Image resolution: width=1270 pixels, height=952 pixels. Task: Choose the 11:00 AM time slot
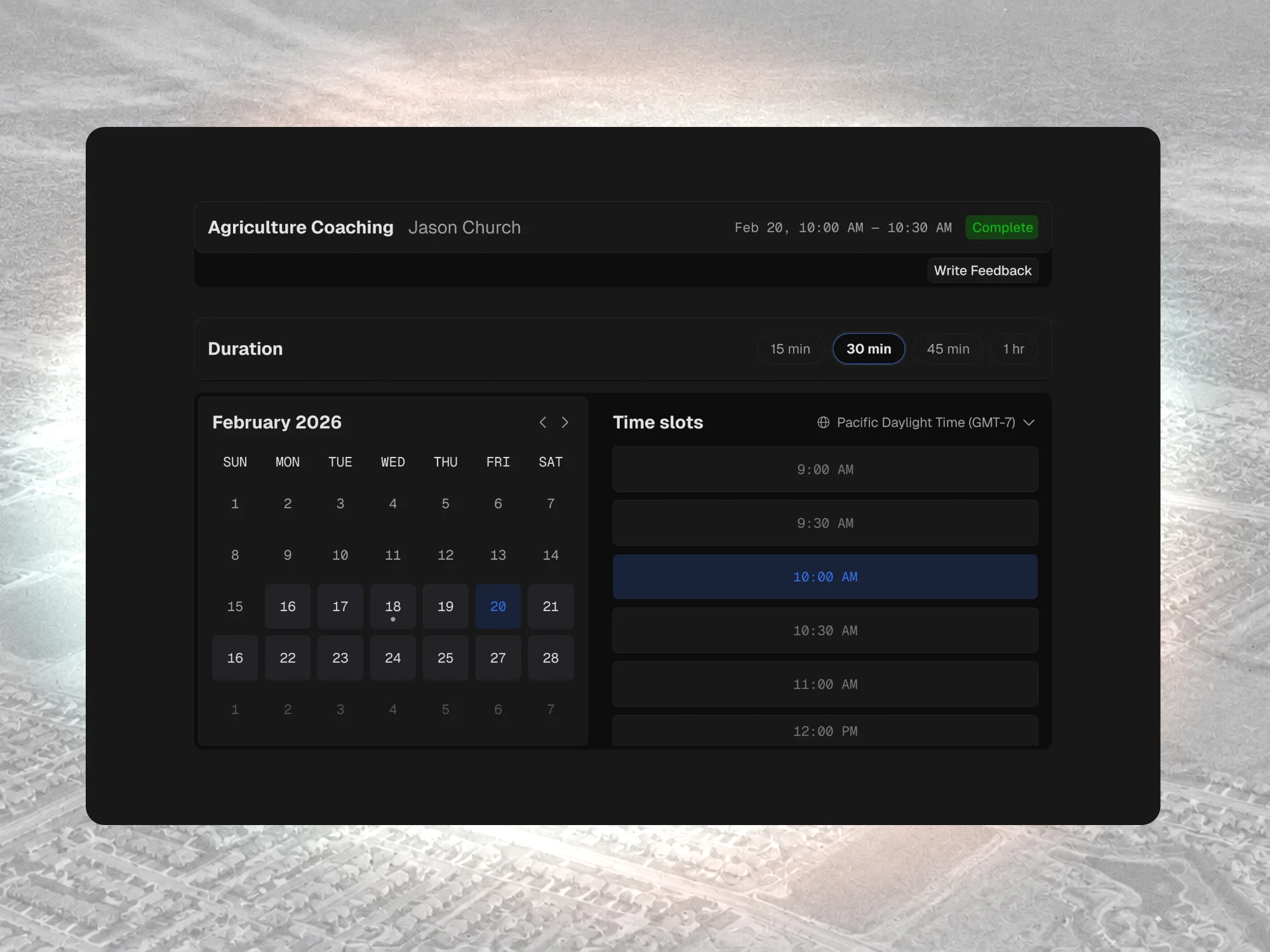pos(825,684)
